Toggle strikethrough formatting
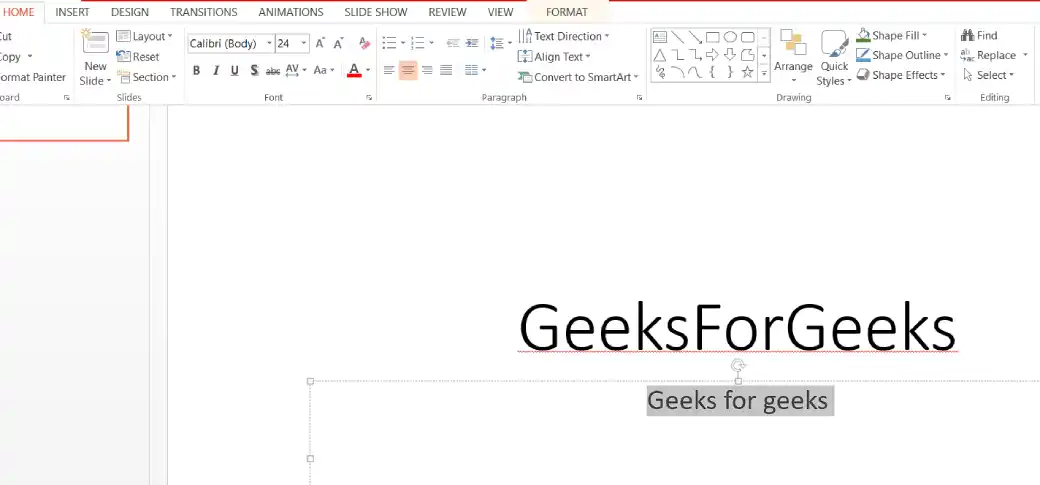 point(273,70)
